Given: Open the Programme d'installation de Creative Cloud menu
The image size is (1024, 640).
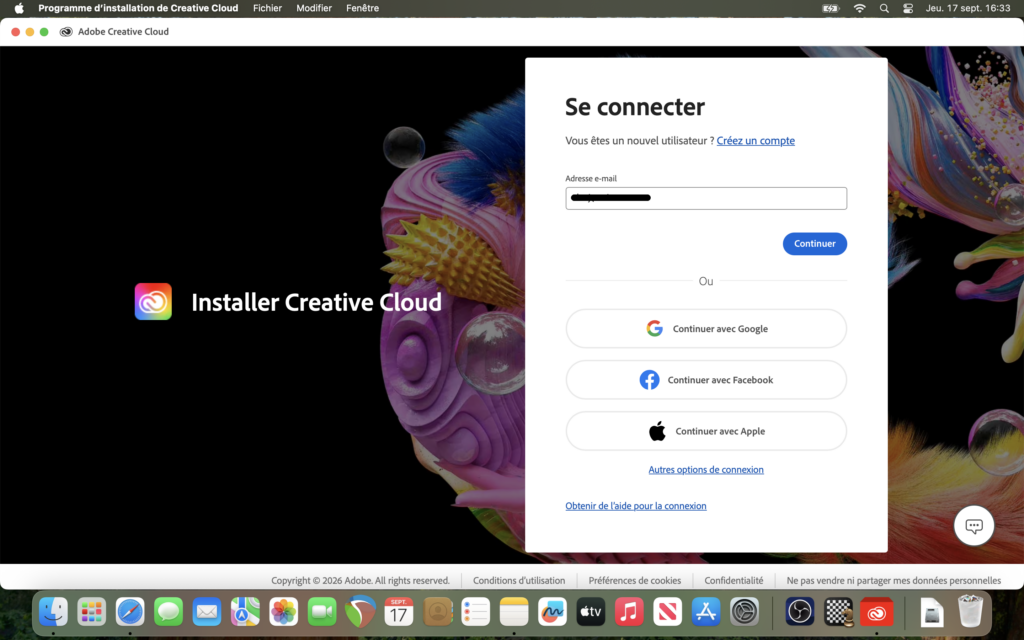Looking at the screenshot, I should pyautogui.click(x=138, y=8).
